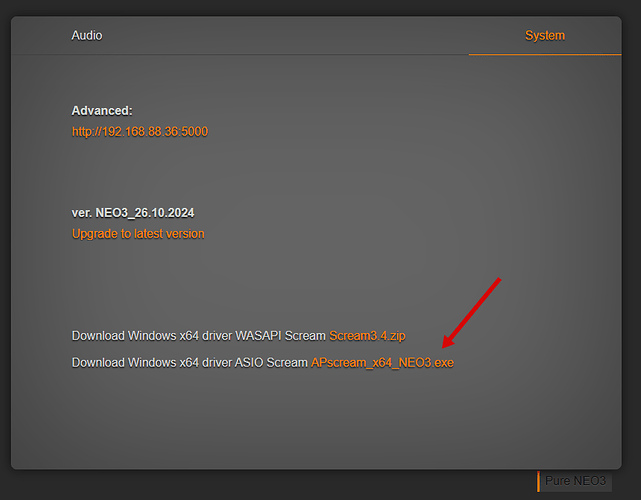Click the dark strip below the panel
Image resolution: width=641 pixels, height=500 pixels.
270,483
